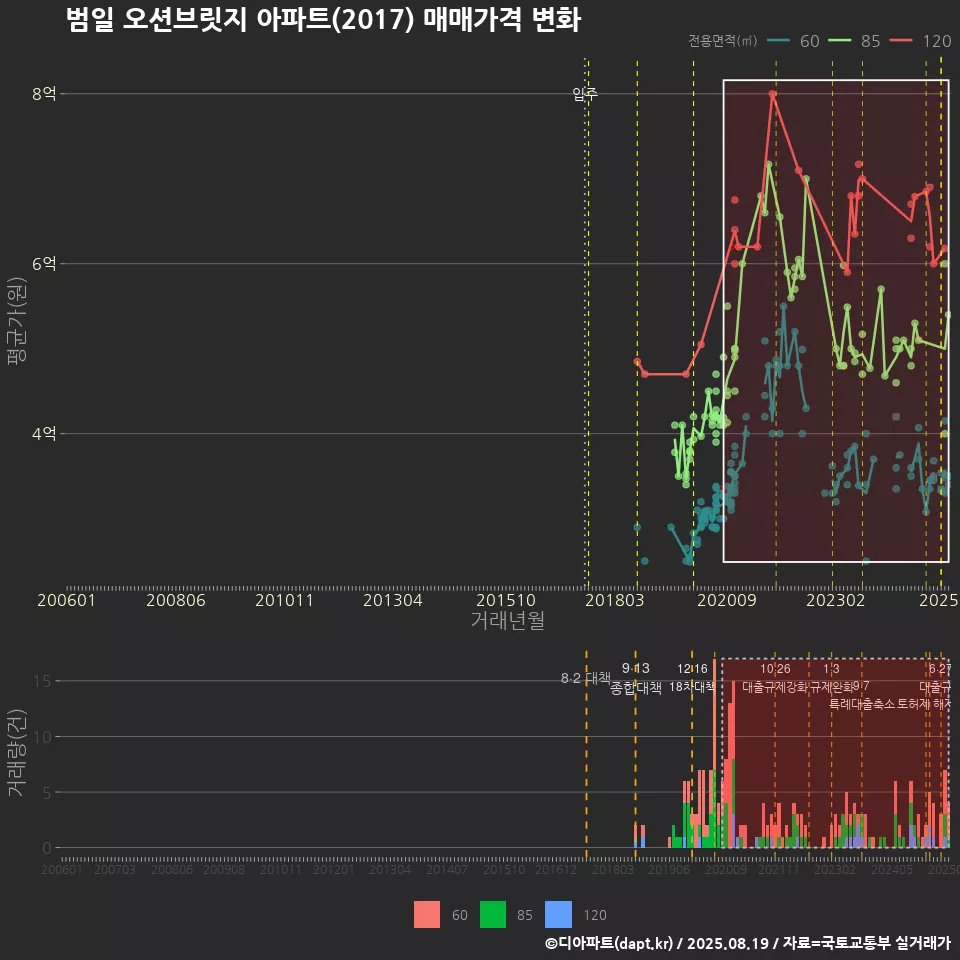Click 201612 on the volume chart x-axis
This screenshot has width=960, height=960.
point(556,869)
